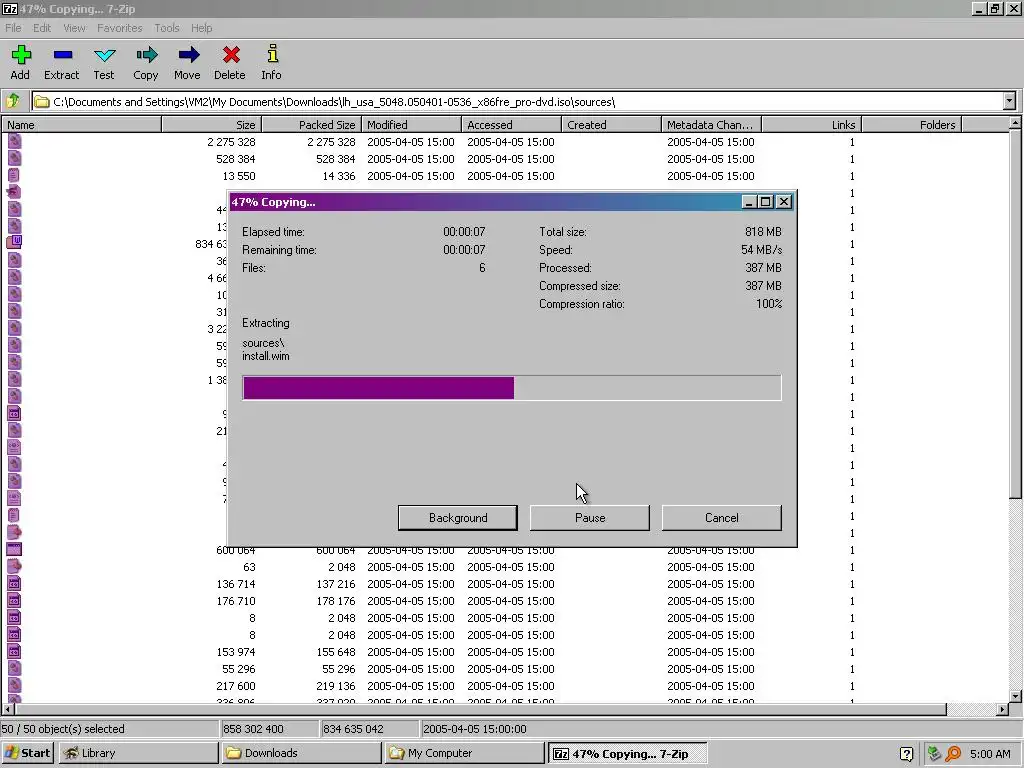Open the Edit menu
This screenshot has height=768, width=1024.
pos(42,28)
